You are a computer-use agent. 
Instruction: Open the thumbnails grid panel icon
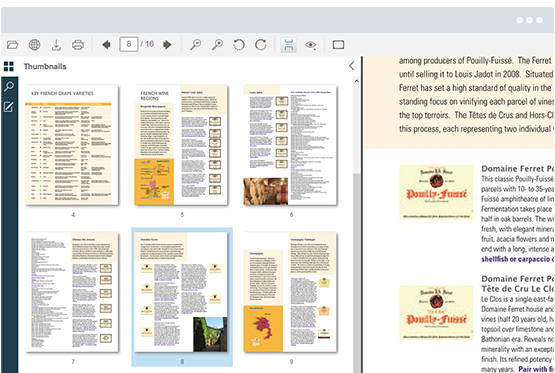(x=9, y=66)
